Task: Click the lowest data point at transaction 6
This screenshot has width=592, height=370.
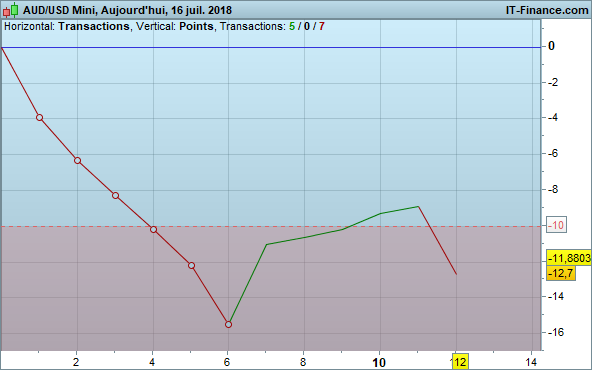Action: (228, 324)
